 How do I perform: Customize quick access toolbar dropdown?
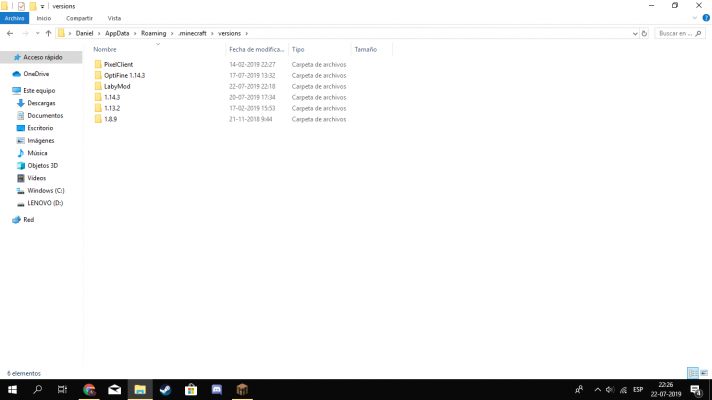[x=42, y=6]
